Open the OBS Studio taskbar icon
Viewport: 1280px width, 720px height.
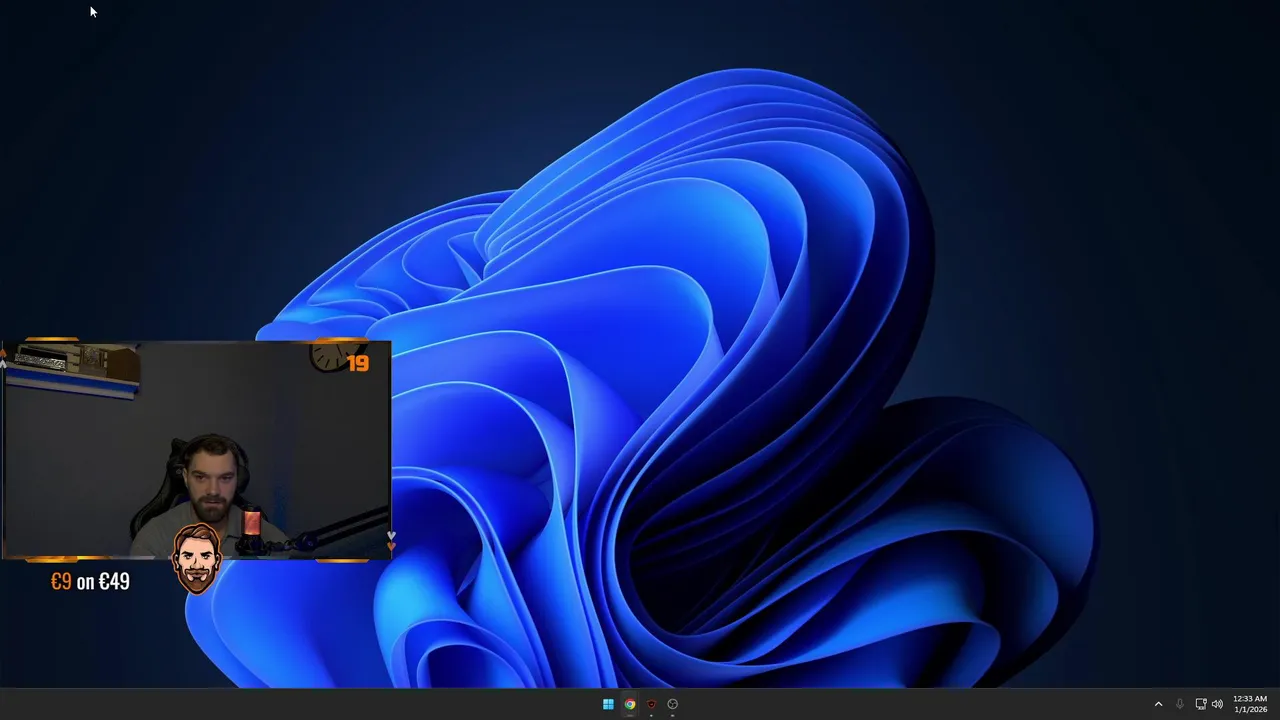673,704
